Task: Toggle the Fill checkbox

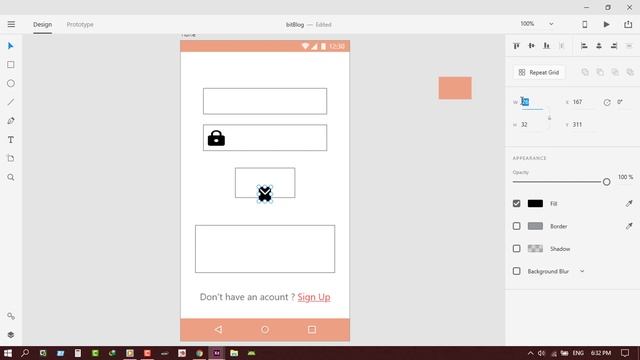Action: click(x=516, y=203)
